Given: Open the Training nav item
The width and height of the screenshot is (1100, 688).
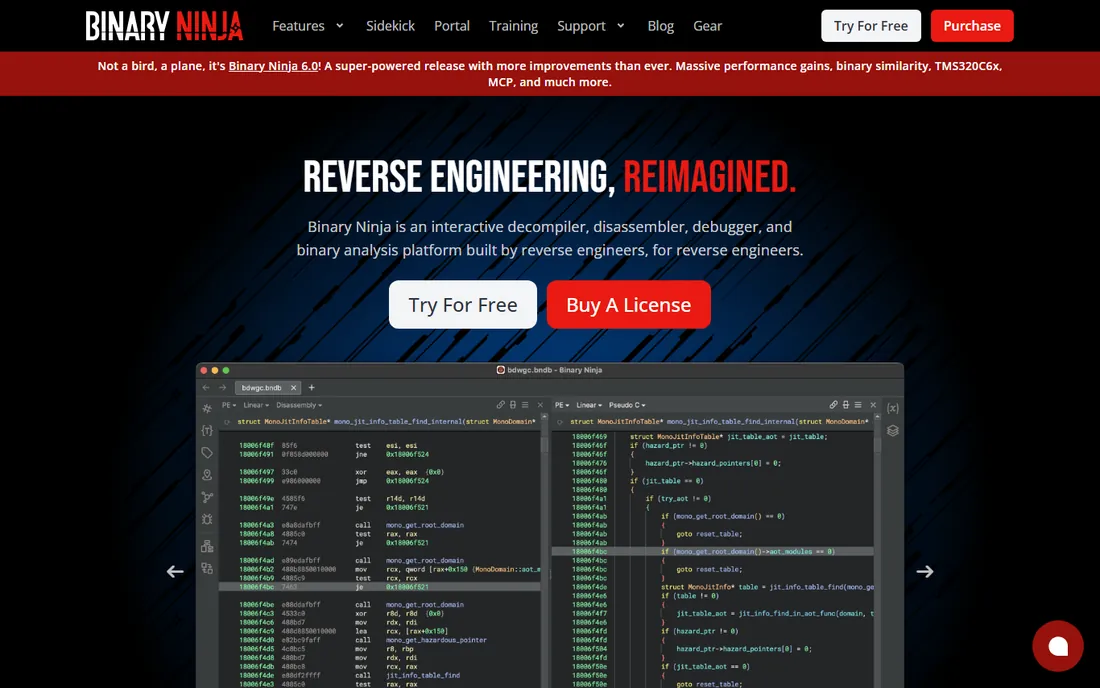Looking at the screenshot, I should 514,26.
